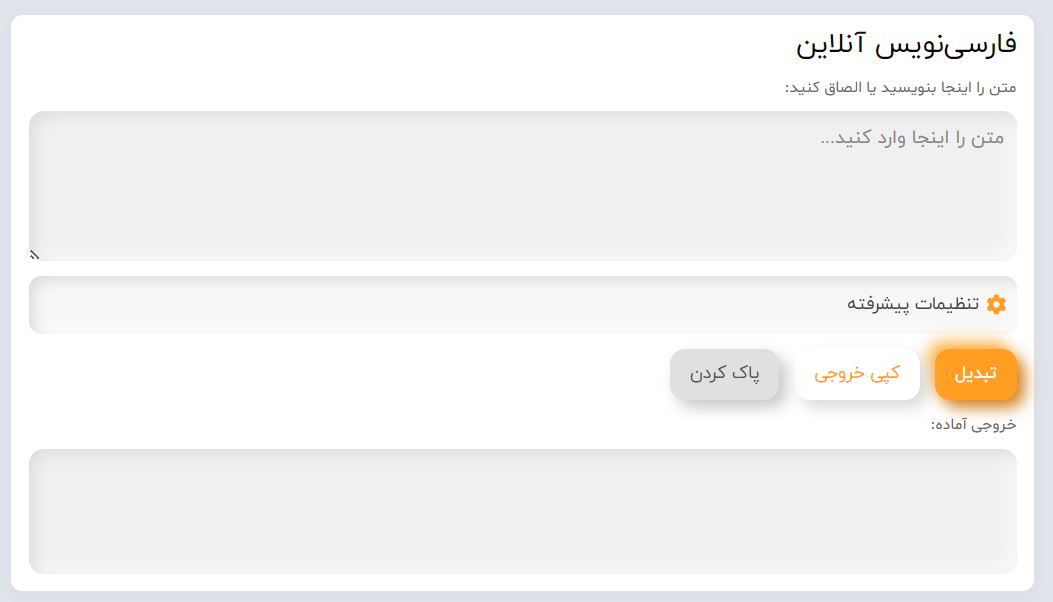Image resolution: width=1053 pixels, height=602 pixels.
Task: Click the orange gear icon for advanced settings
Action: (996, 304)
